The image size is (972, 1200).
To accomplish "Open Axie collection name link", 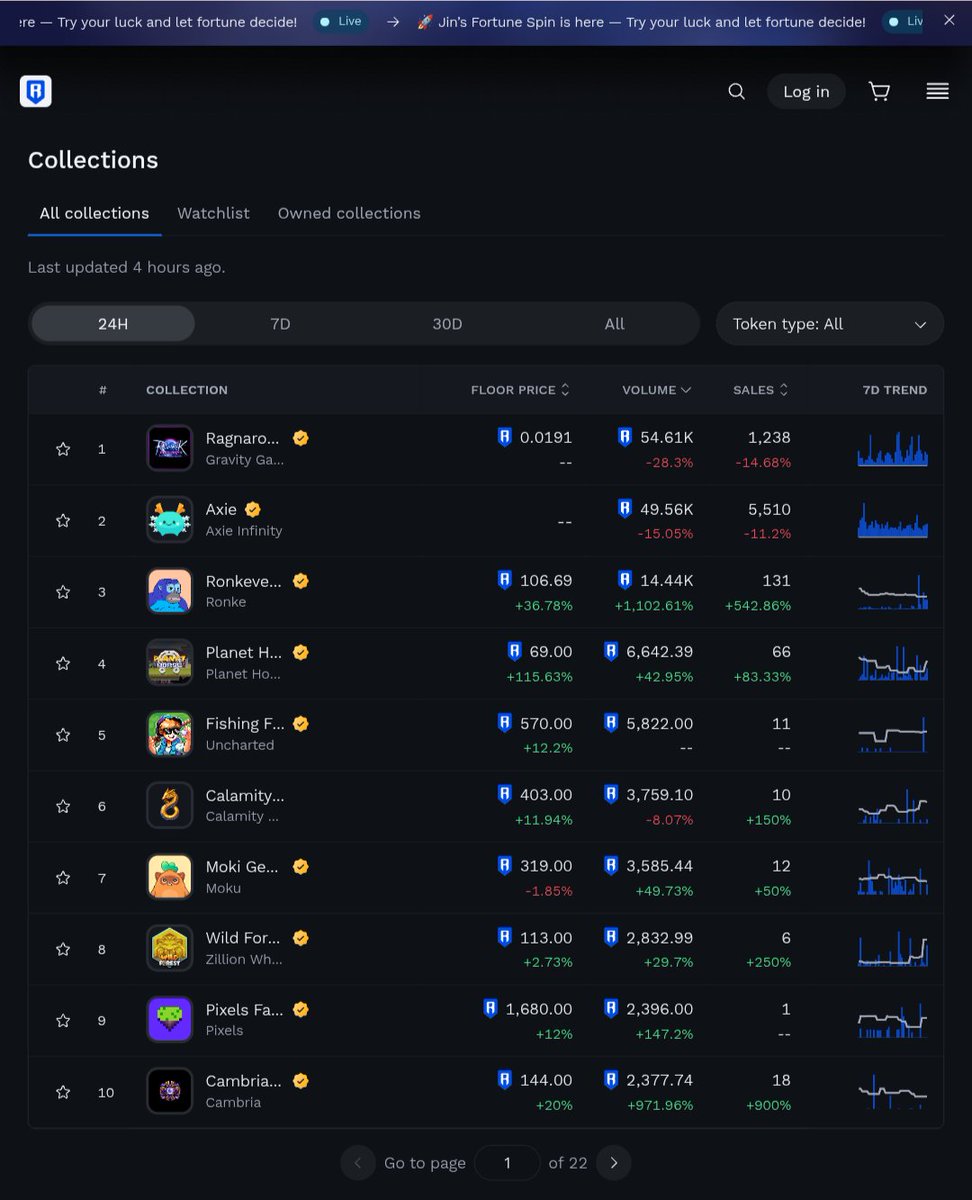I will pos(221,509).
